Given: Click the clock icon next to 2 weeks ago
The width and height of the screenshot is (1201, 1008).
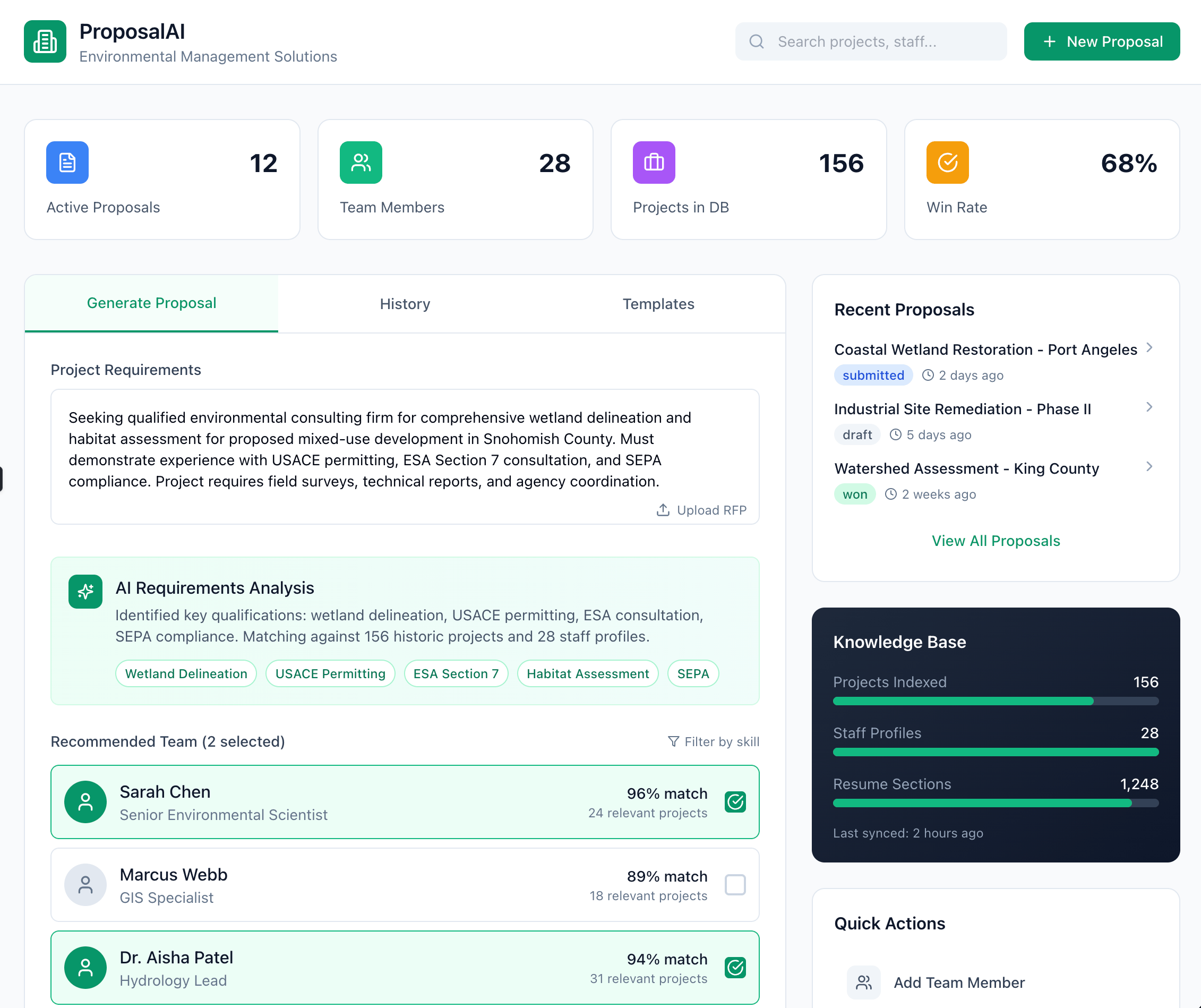Looking at the screenshot, I should pos(891,494).
